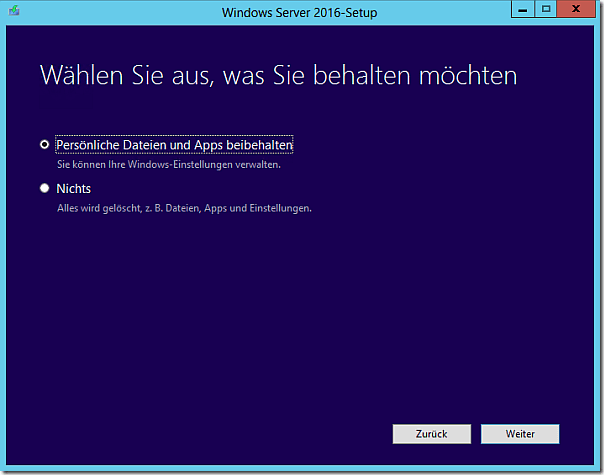Minimize the Windows Server 2016-Setup window
The height and width of the screenshot is (475, 604).
tap(522, 8)
